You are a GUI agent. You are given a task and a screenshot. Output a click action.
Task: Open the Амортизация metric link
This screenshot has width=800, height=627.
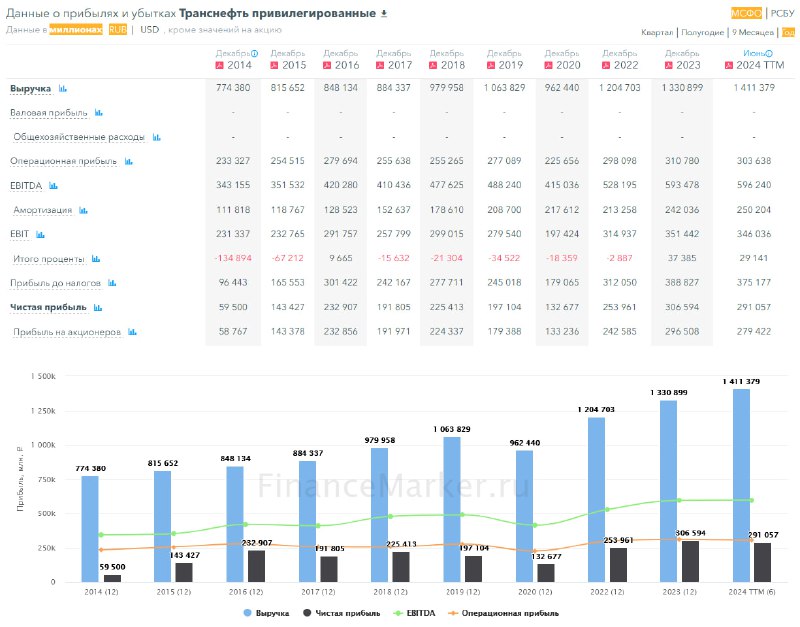[x=42, y=210]
